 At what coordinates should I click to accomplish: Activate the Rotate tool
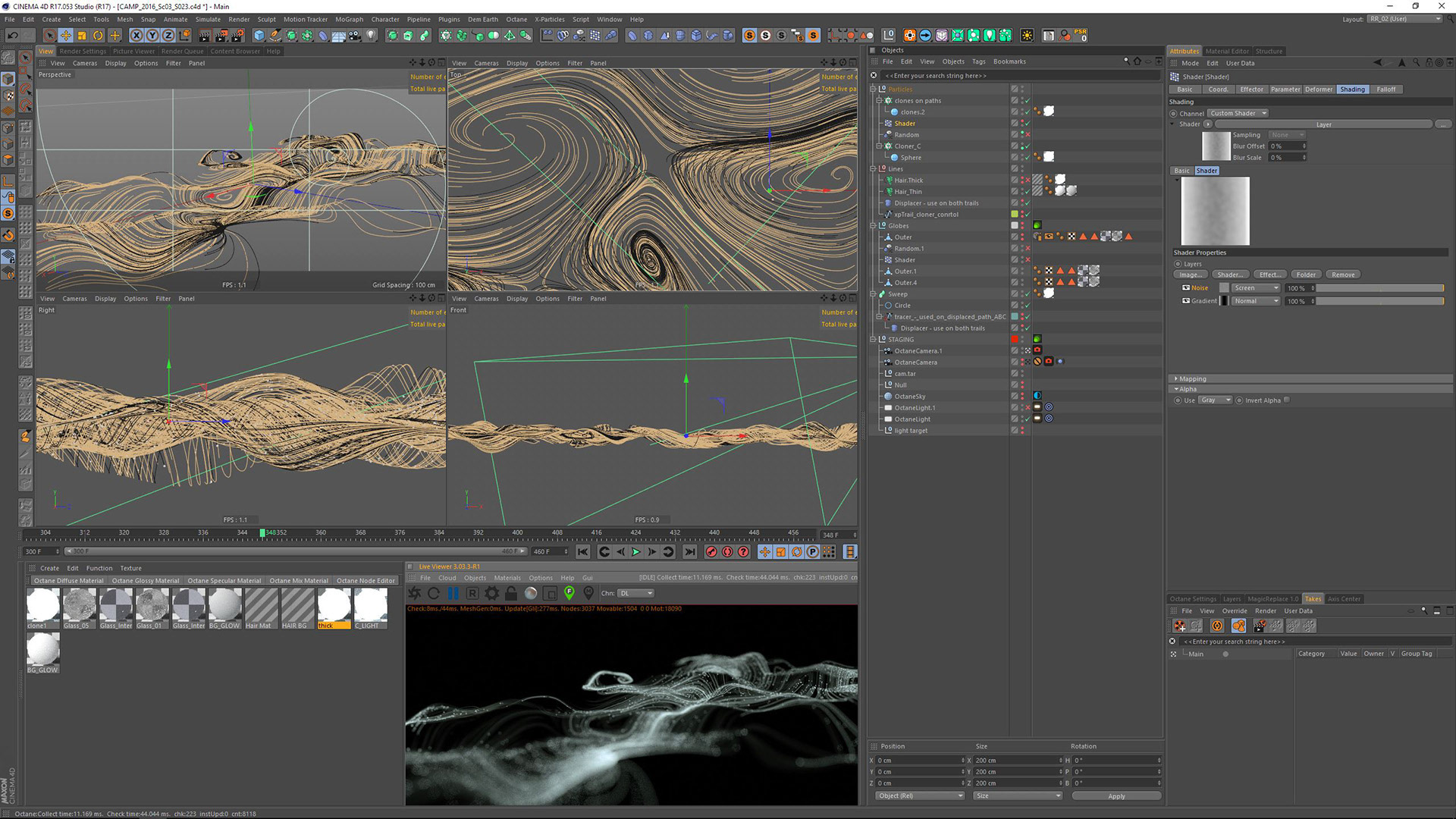pyautogui.click(x=98, y=36)
